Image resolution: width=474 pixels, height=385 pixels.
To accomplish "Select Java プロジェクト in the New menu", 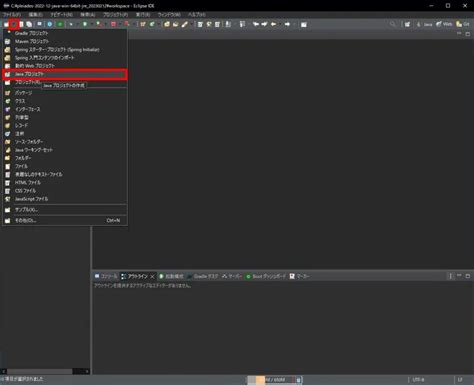I will pyautogui.click(x=65, y=74).
